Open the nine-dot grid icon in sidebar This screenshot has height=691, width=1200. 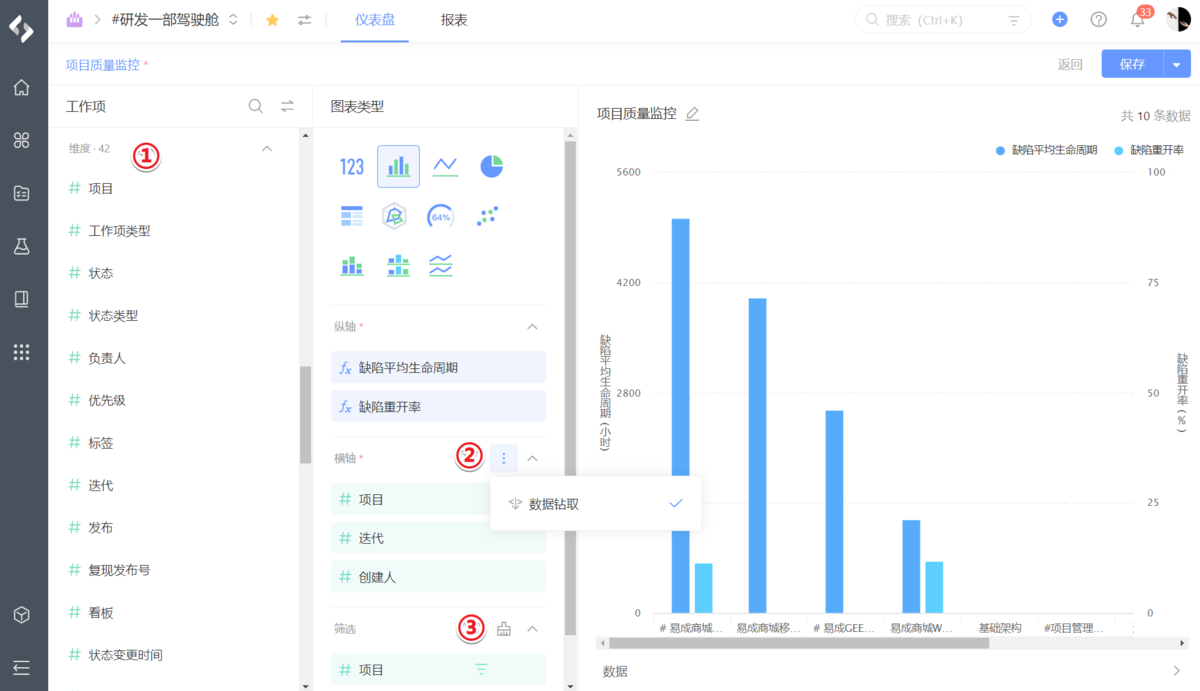(22, 352)
